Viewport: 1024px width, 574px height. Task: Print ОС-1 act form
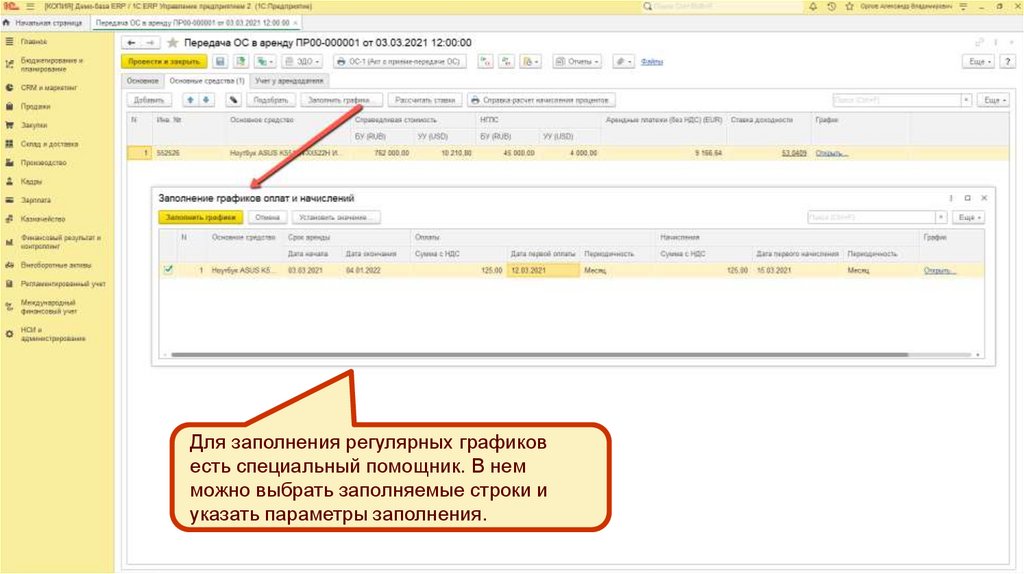tap(399, 61)
